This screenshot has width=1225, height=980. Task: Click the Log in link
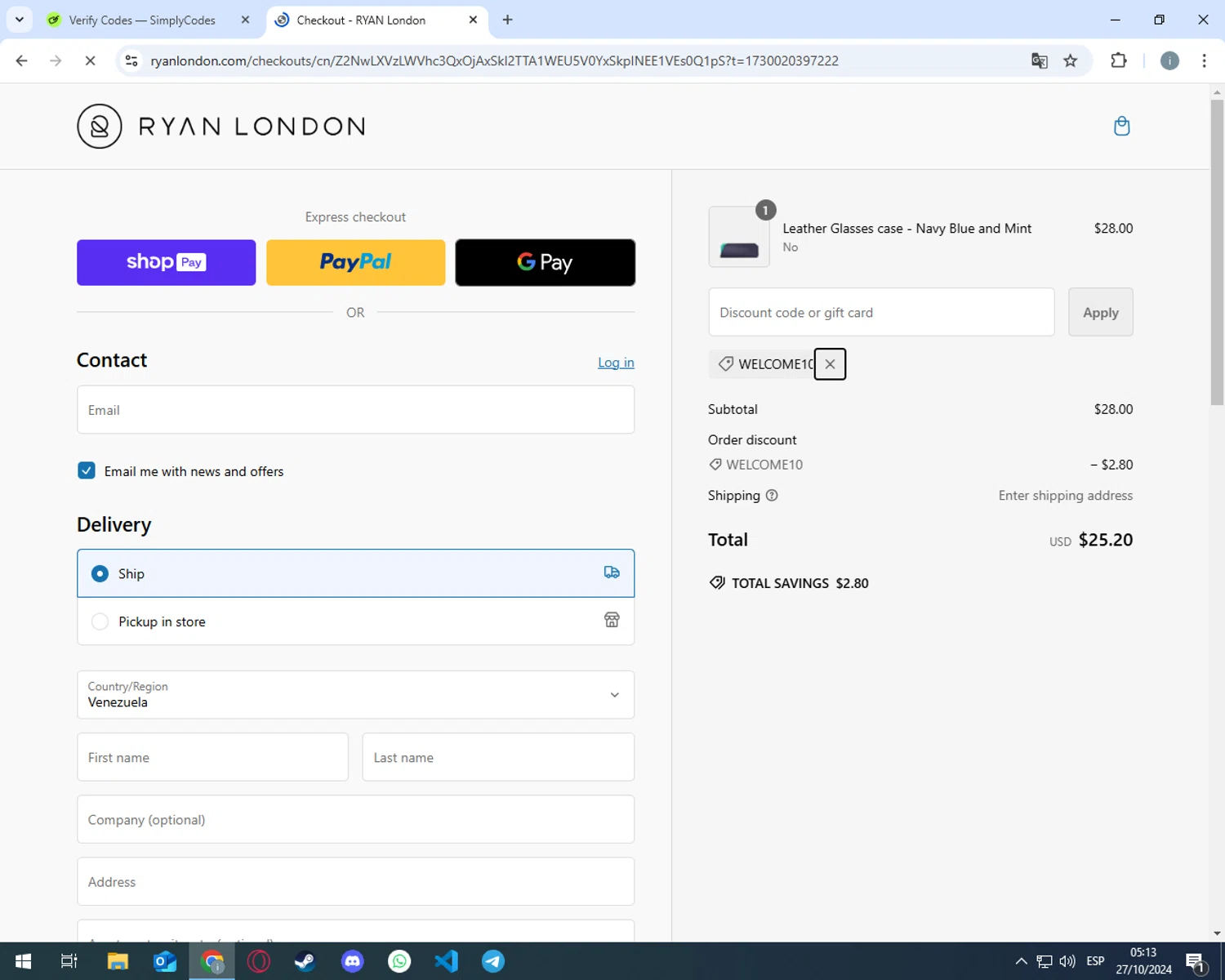(616, 363)
